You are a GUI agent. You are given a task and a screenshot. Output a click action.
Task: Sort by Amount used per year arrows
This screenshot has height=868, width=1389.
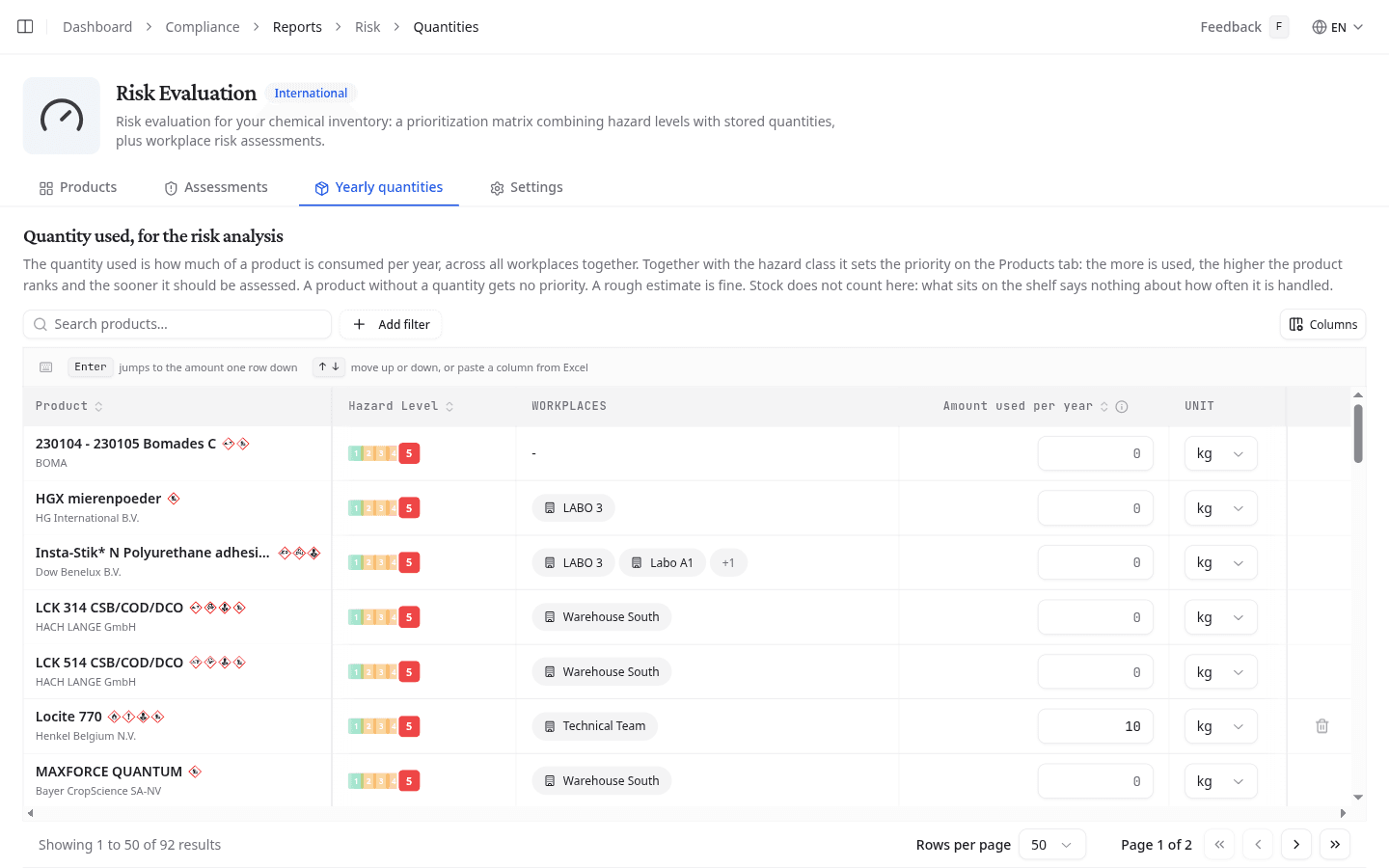[x=1104, y=407]
